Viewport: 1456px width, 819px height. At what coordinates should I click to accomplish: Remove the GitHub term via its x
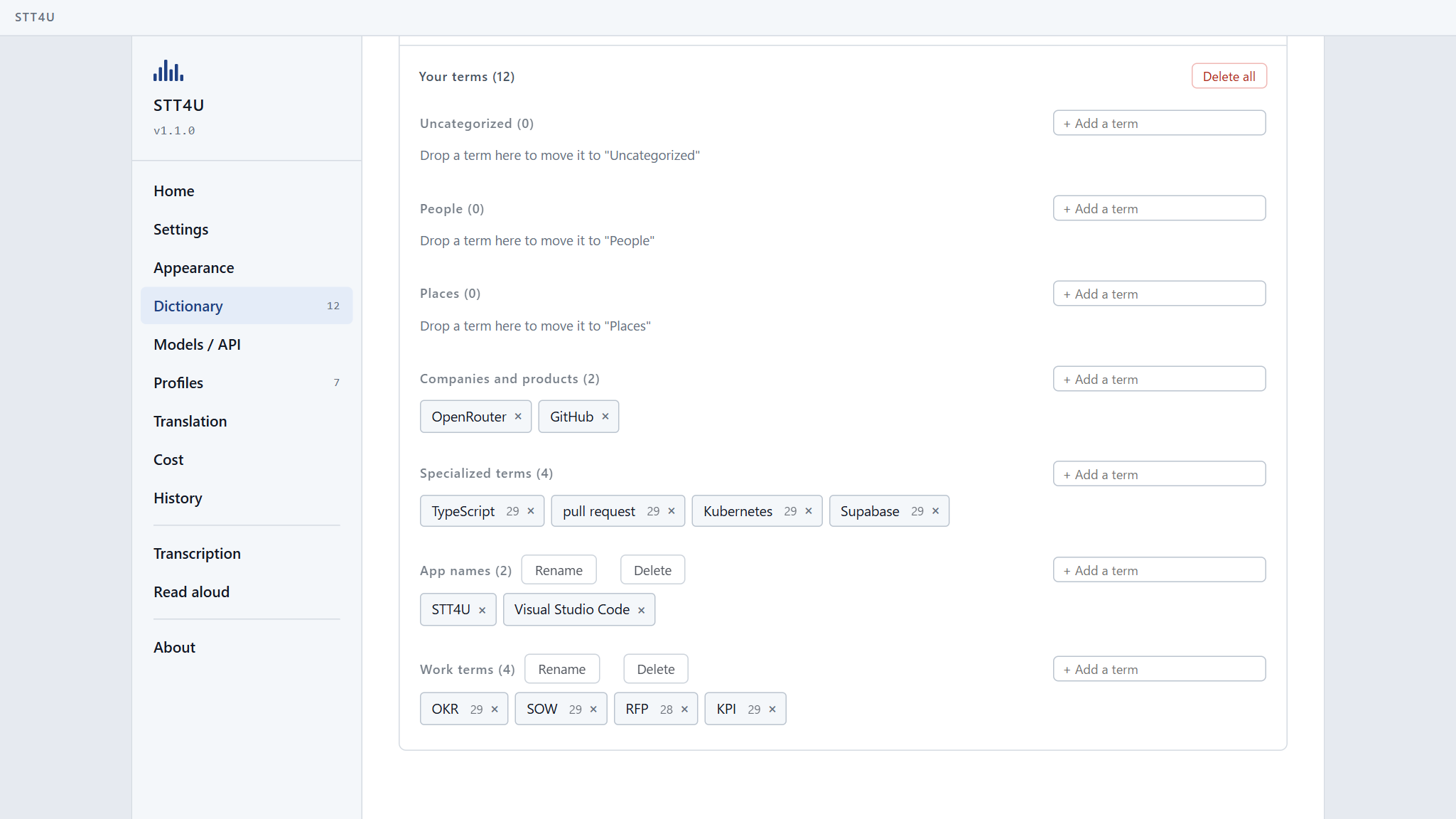605,417
